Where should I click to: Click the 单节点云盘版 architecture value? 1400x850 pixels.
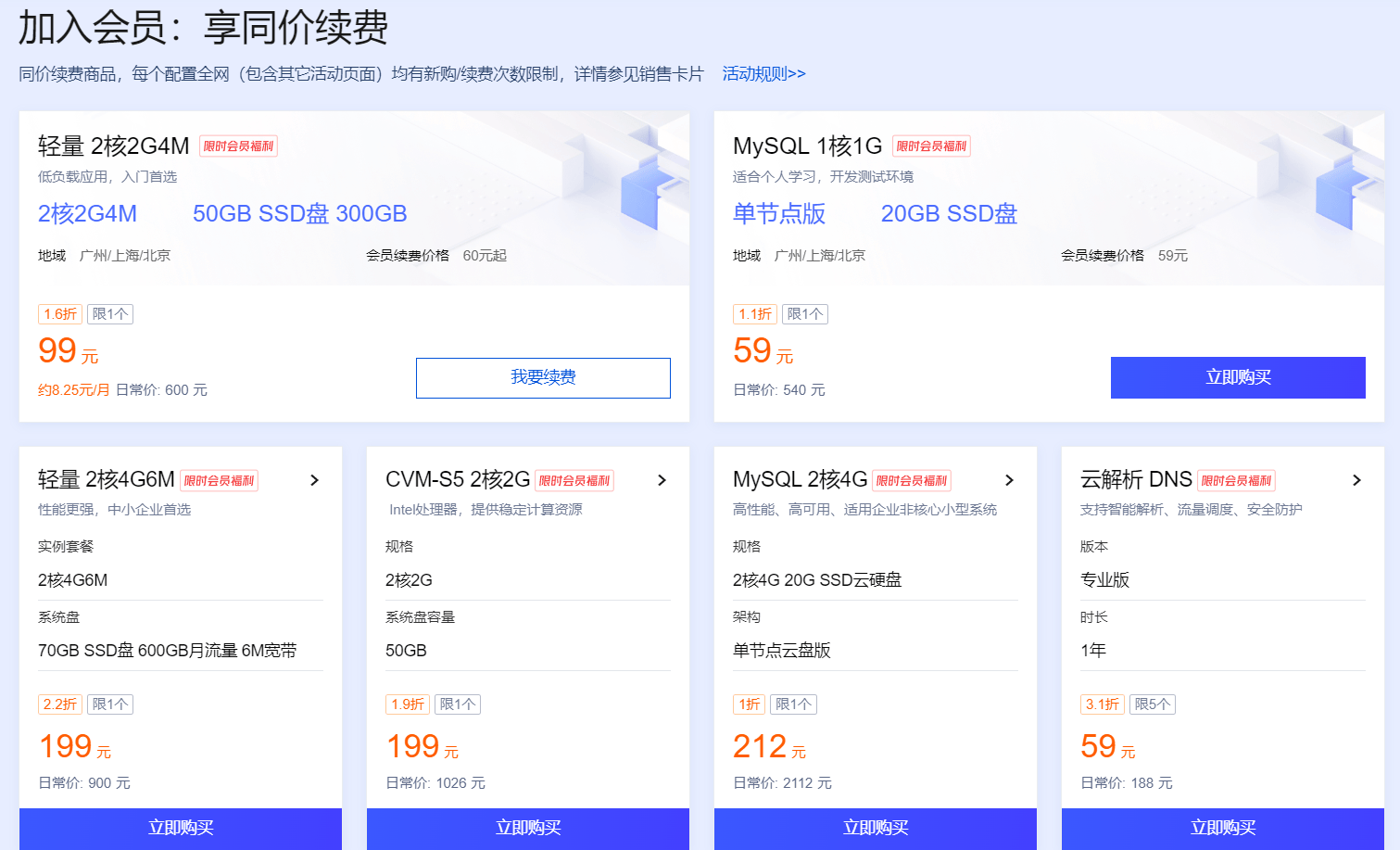[781, 651]
